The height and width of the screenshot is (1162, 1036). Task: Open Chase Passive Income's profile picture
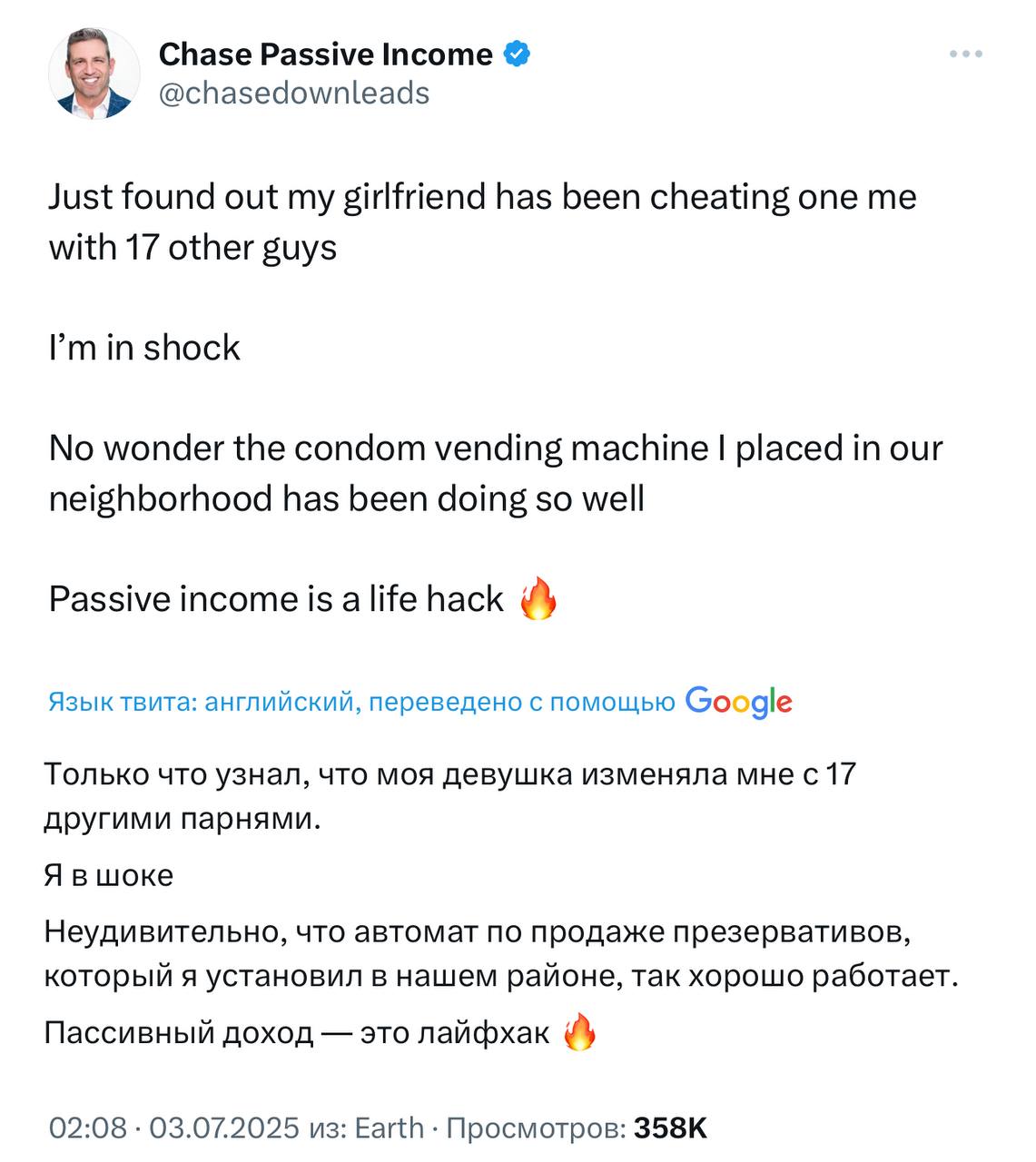click(94, 74)
